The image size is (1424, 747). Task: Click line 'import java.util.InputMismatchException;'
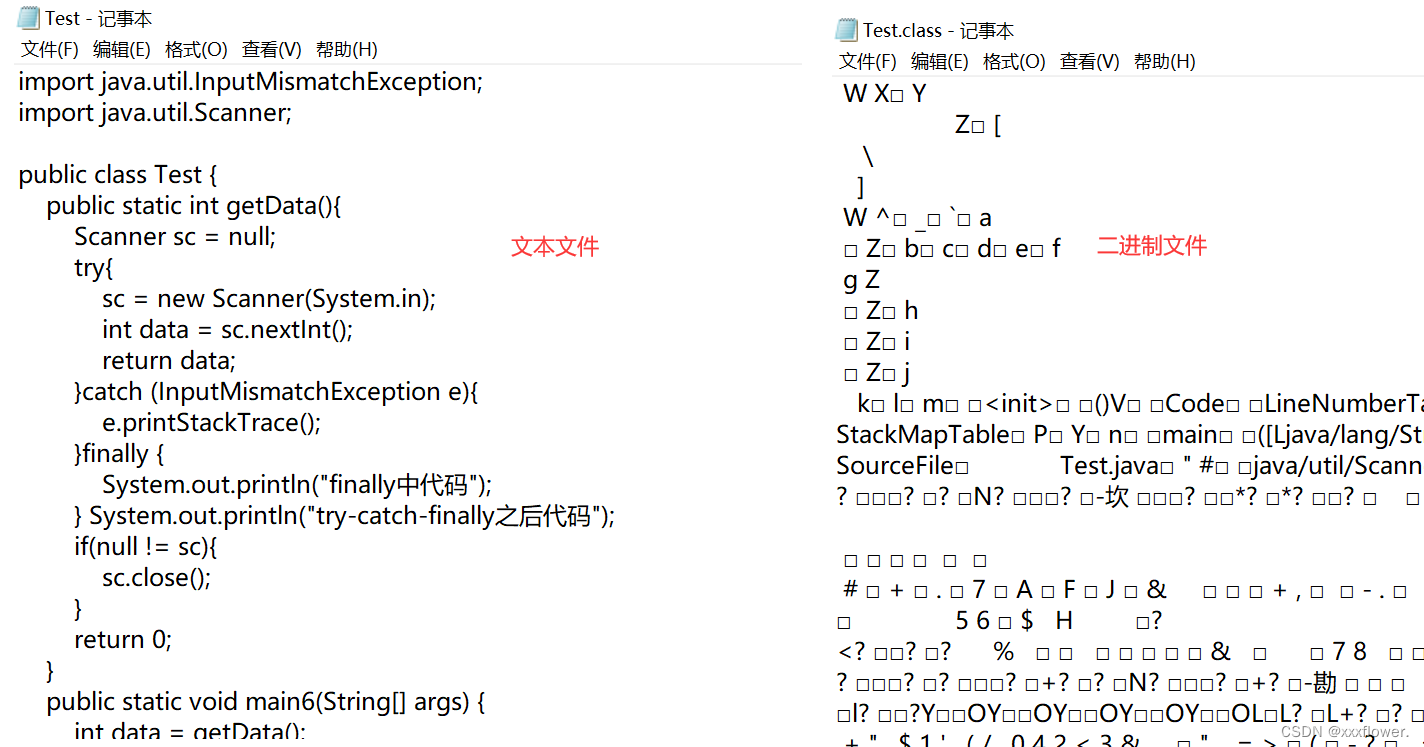(251, 82)
